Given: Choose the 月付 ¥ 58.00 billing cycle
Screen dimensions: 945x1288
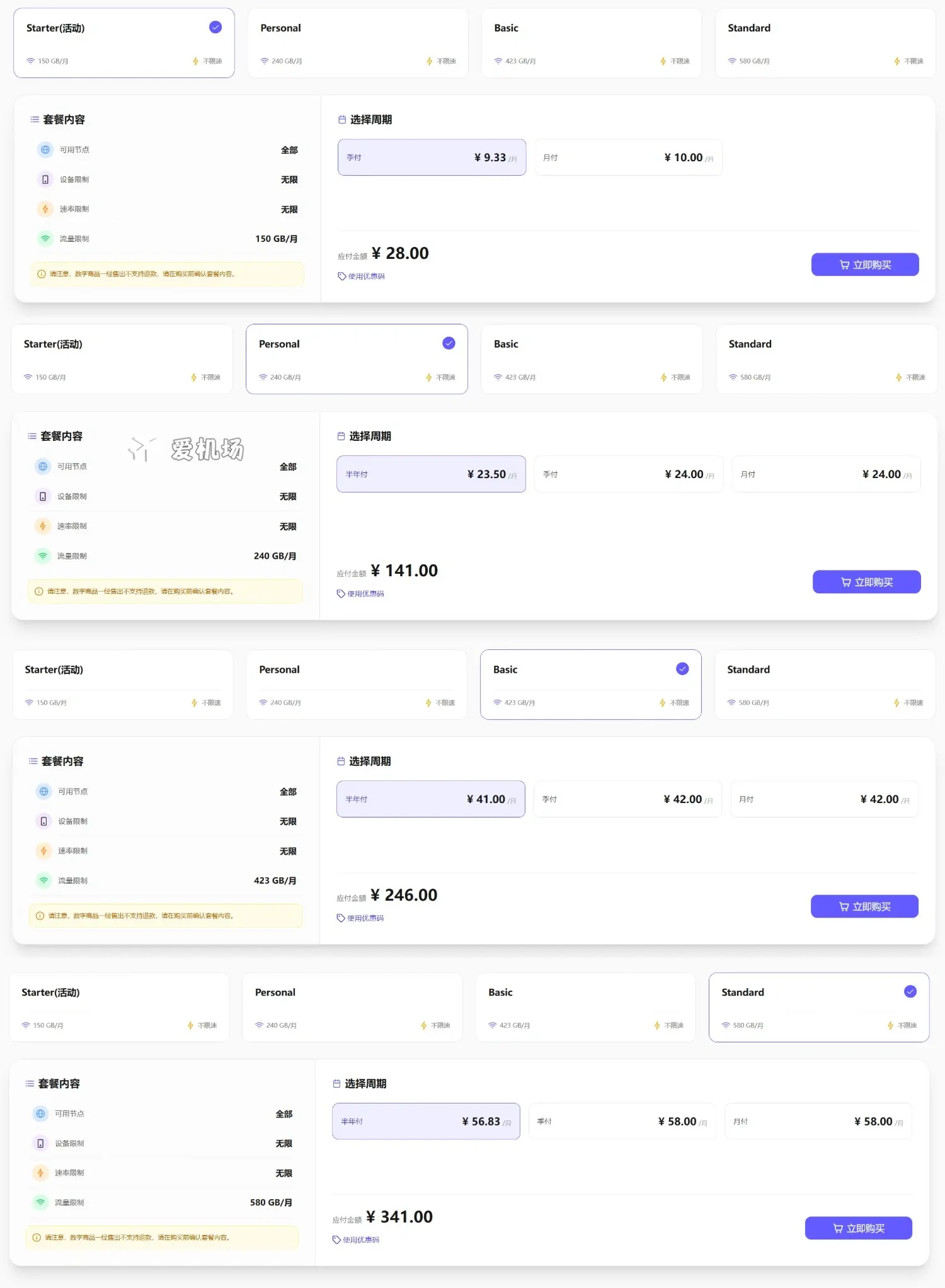Looking at the screenshot, I should 818,1122.
